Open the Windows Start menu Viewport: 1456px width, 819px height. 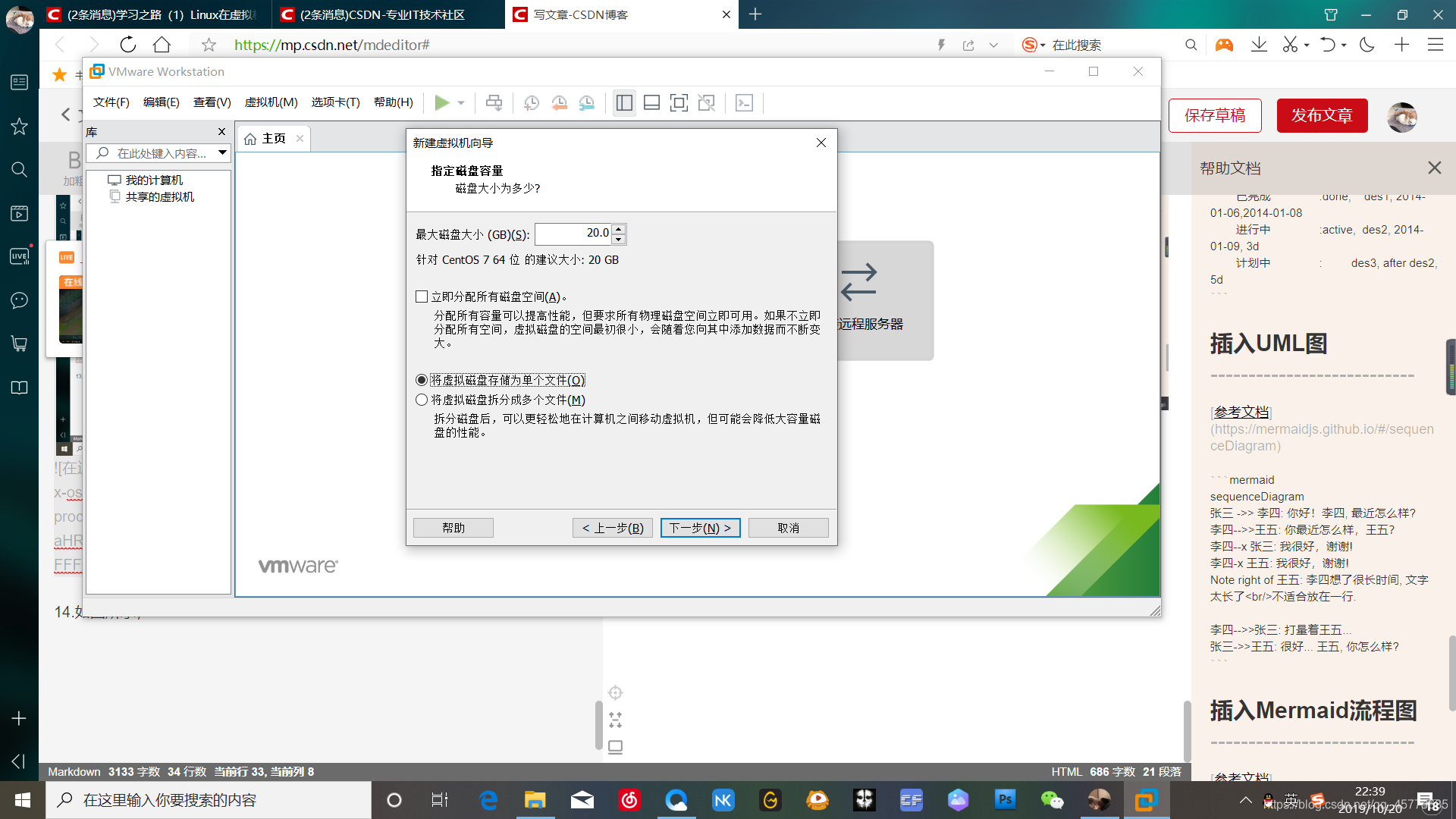(x=22, y=800)
